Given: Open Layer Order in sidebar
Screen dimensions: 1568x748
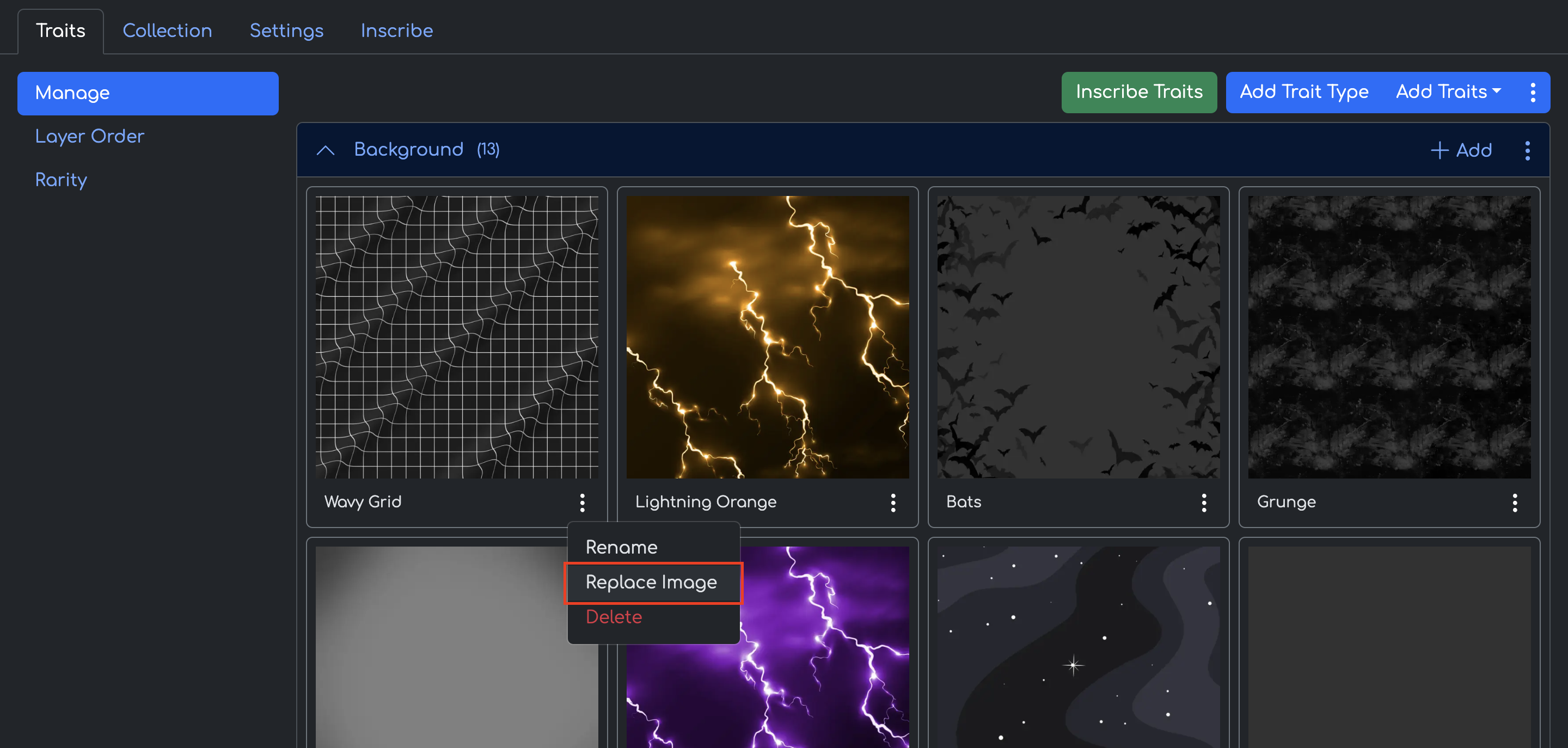Looking at the screenshot, I should coord(89,136).
